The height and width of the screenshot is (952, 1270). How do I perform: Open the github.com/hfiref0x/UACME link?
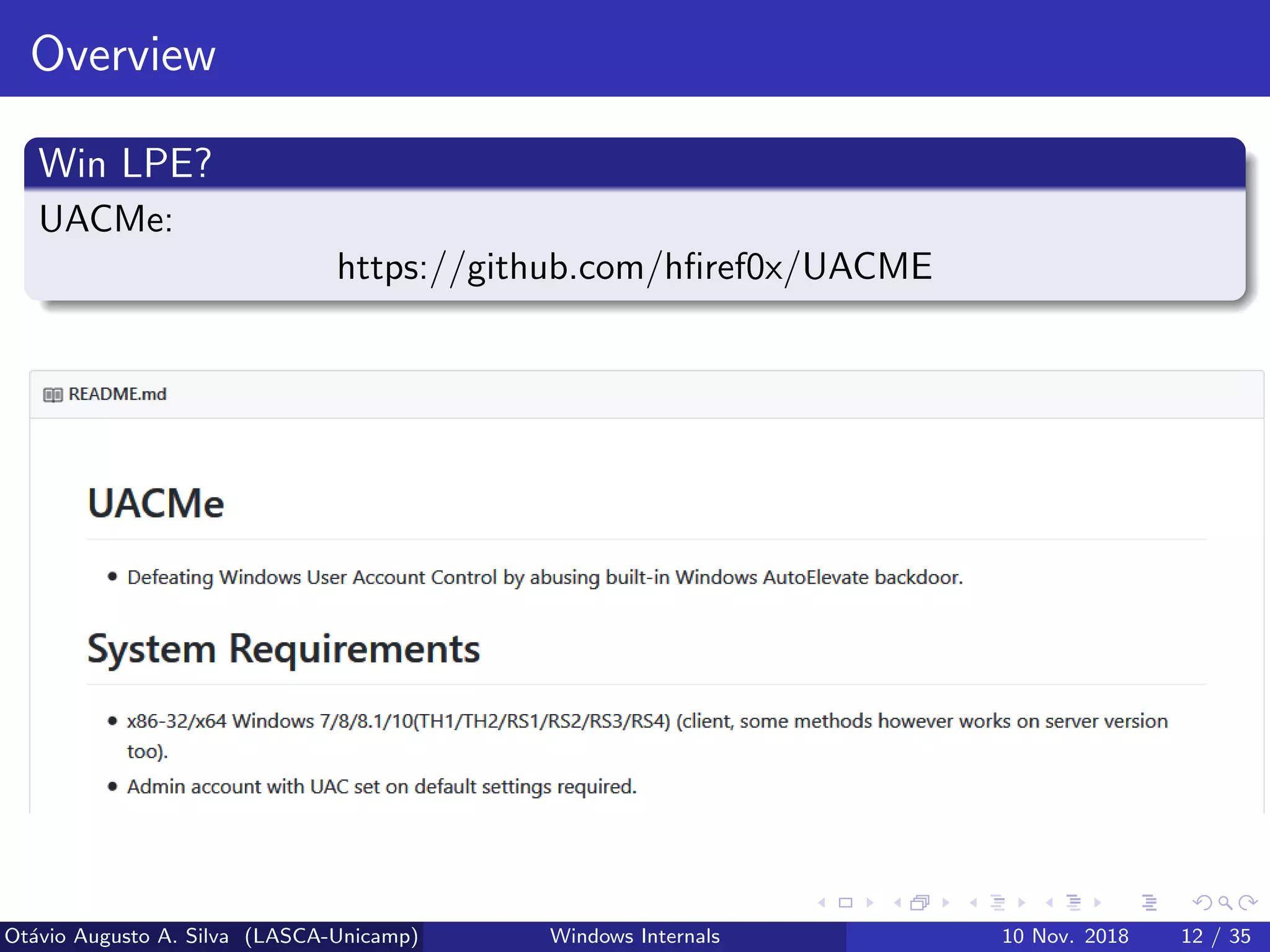pyautogui.click(x=634, y=267)
